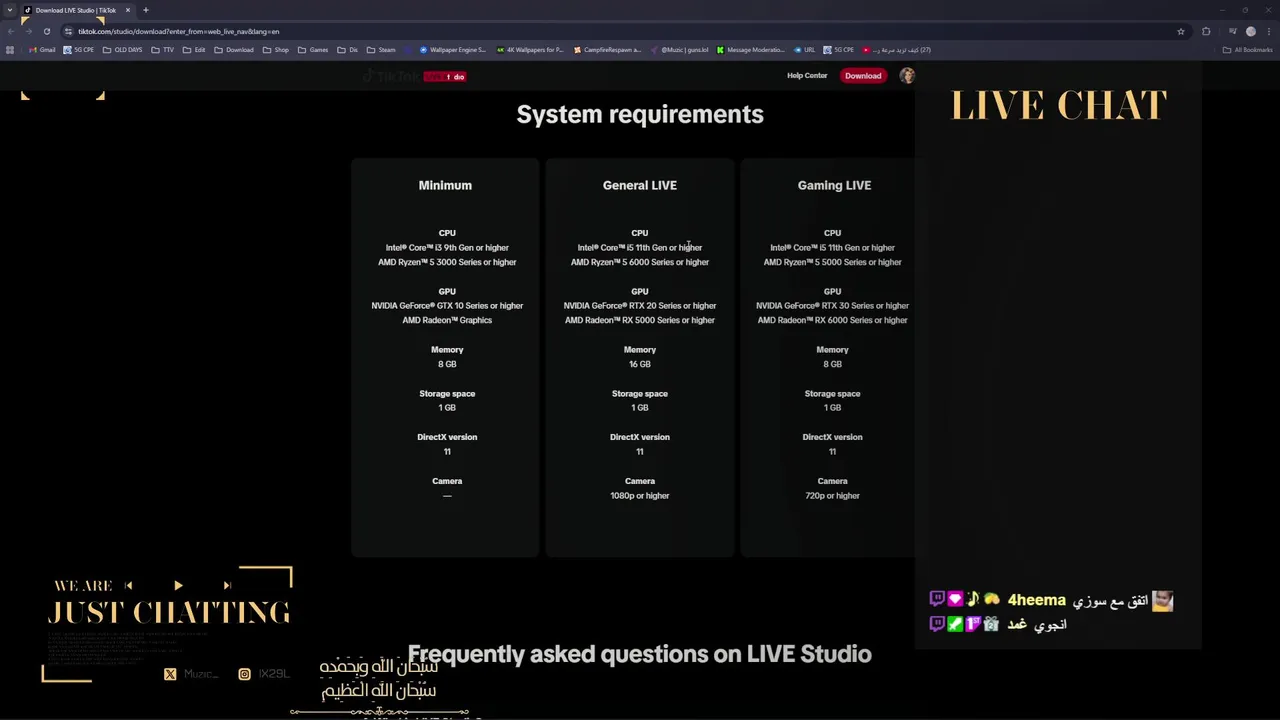This screenshot has width=1280, height=720.
Task: Click 'AMD Ryzen 5 5000 Series or higher'
Action: pos(832,262)
